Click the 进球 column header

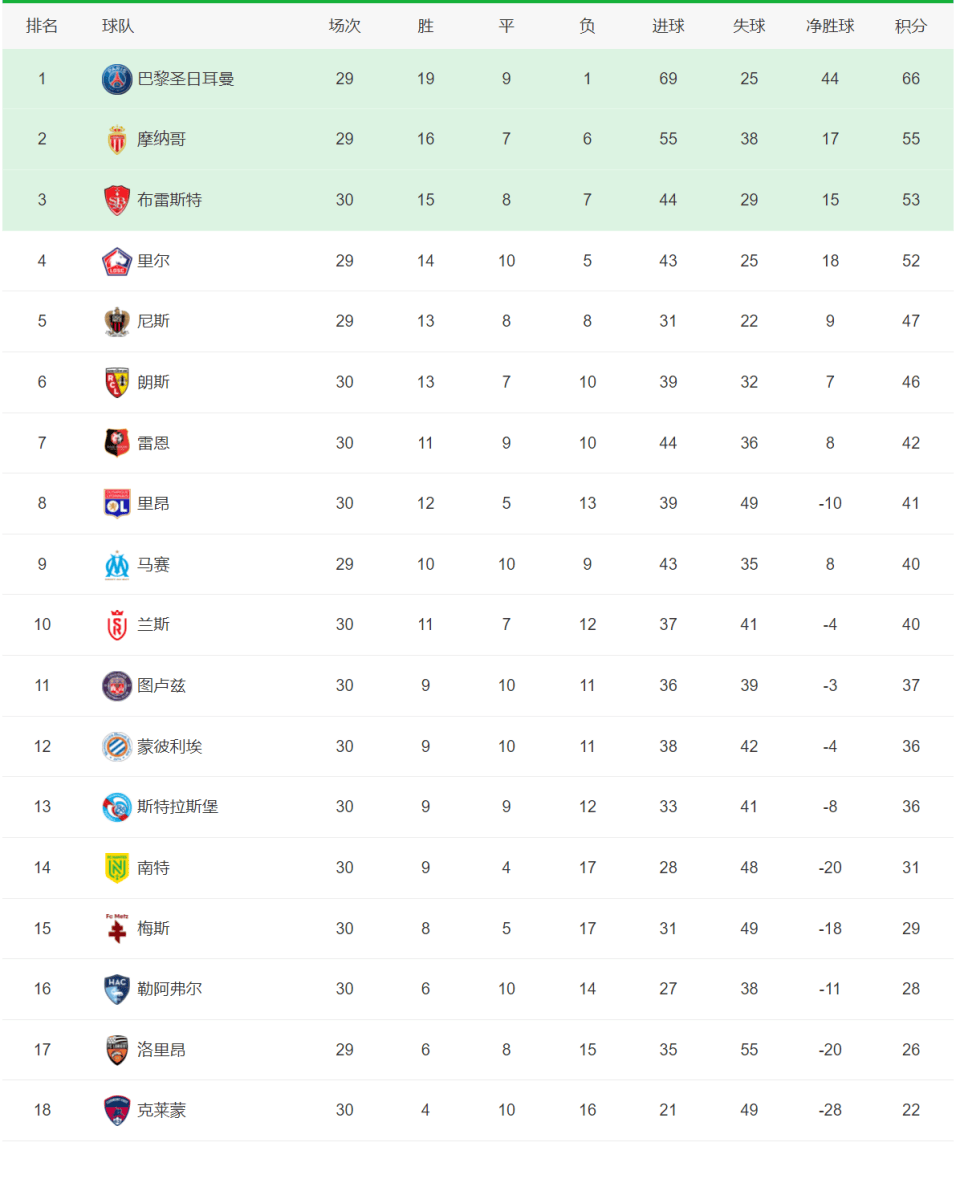668,26
